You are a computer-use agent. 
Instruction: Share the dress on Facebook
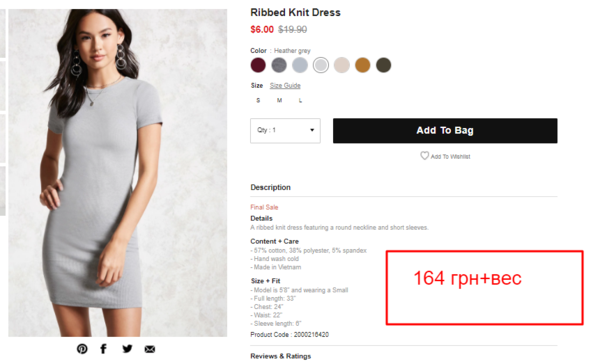tap(103, 349)
